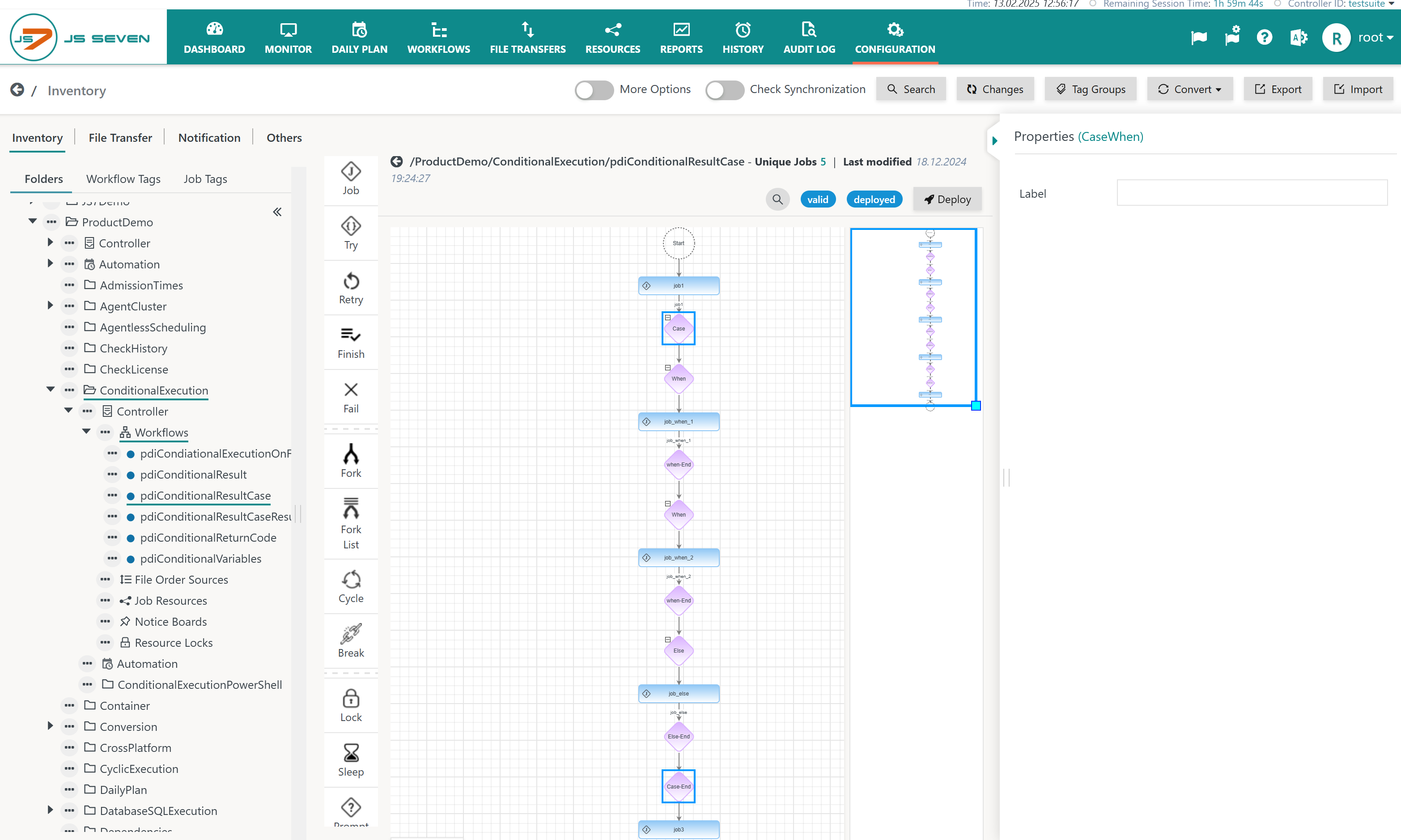Click the minimap viewport corner handle
Image resolution: width=1401 pixels, height=840 pixels.
coord(975,405)
